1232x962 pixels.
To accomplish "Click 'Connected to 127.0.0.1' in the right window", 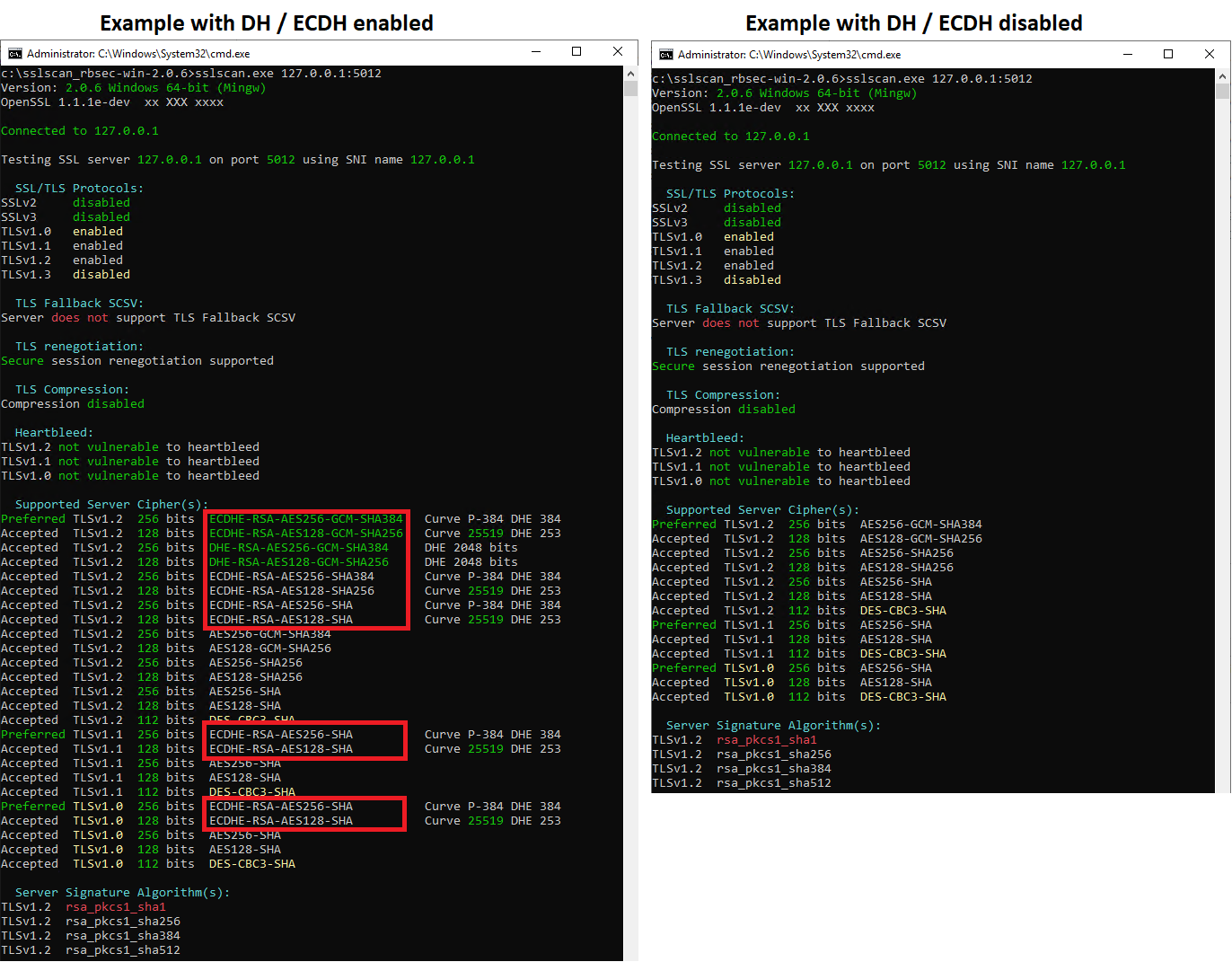I will point(730,137).
